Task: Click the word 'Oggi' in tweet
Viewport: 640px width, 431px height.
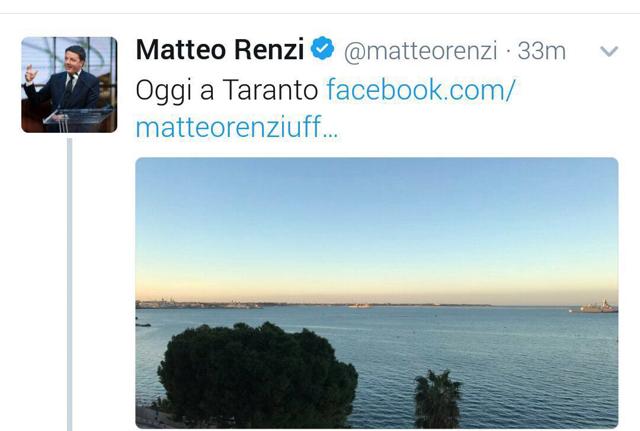Action: click(x=164, y=91)
